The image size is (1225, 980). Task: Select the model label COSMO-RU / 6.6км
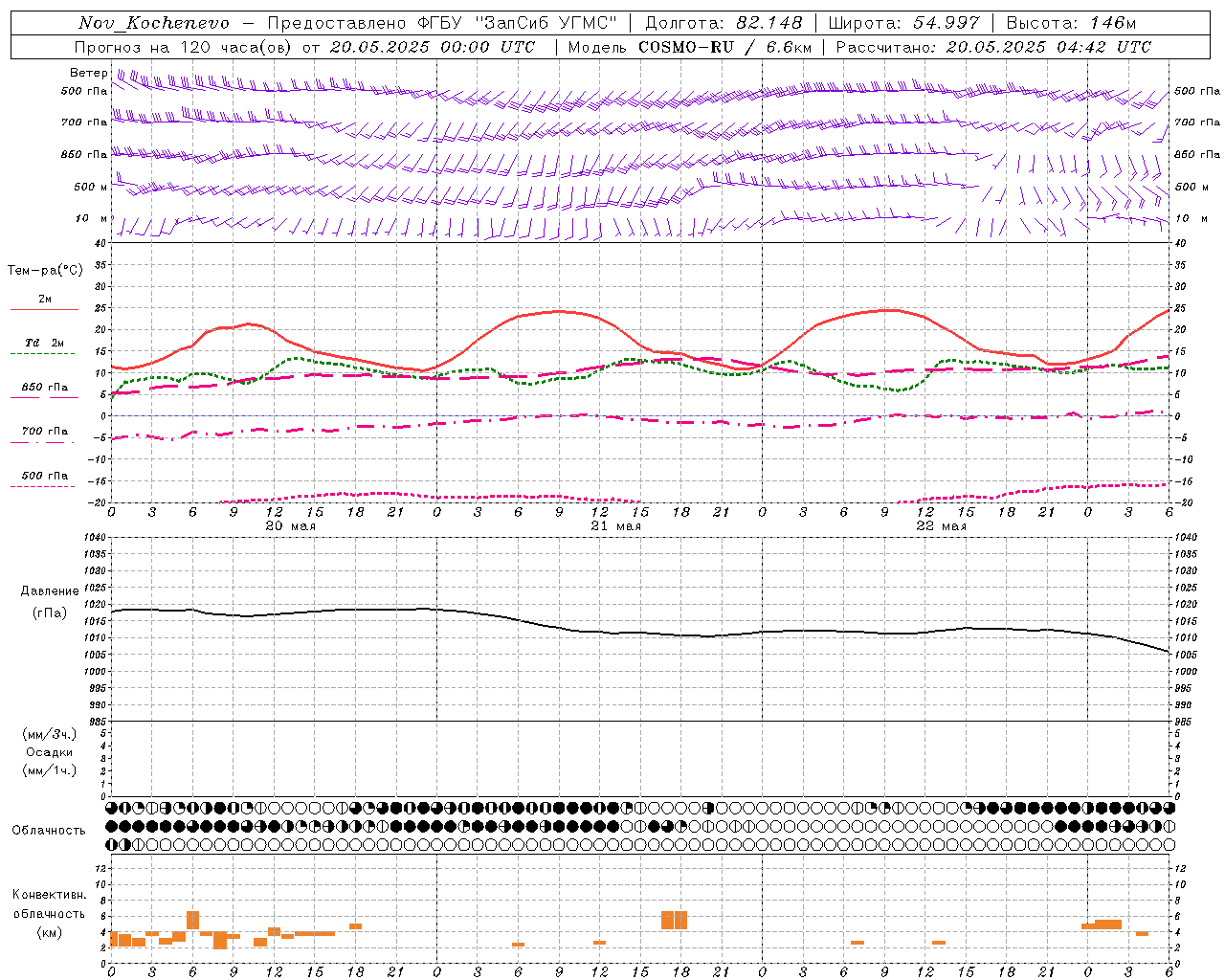(725, 47)
